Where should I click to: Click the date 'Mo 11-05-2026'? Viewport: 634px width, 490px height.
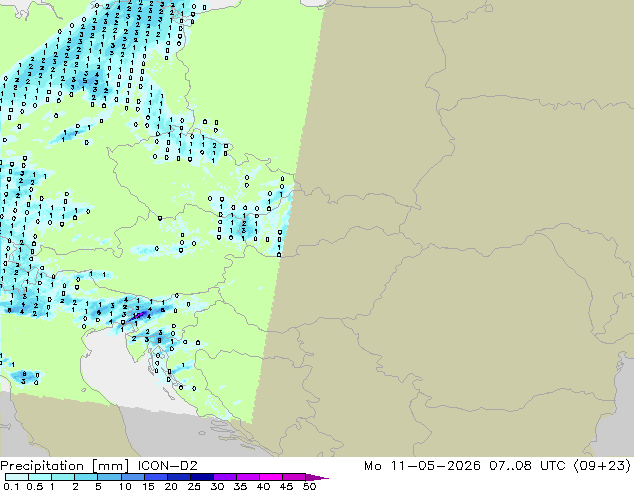pos(422,466)
